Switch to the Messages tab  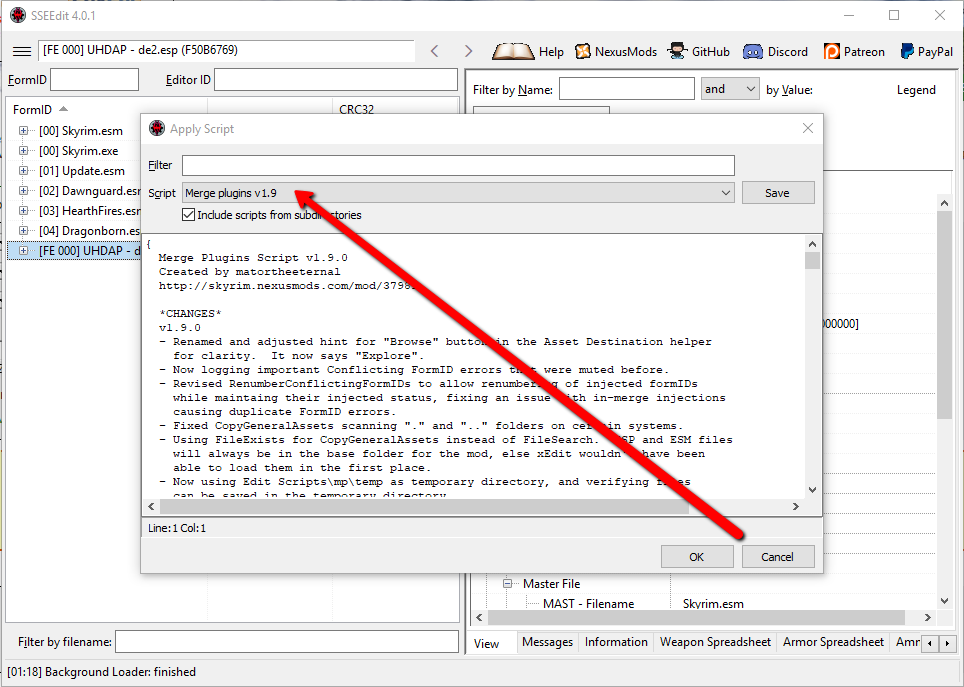tap(547, 642)
